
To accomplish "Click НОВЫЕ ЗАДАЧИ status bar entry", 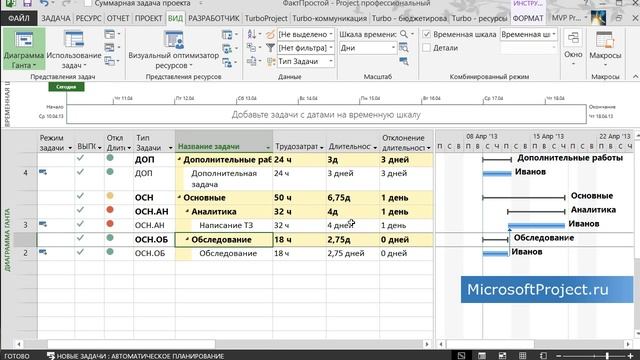I will (136, 356).
